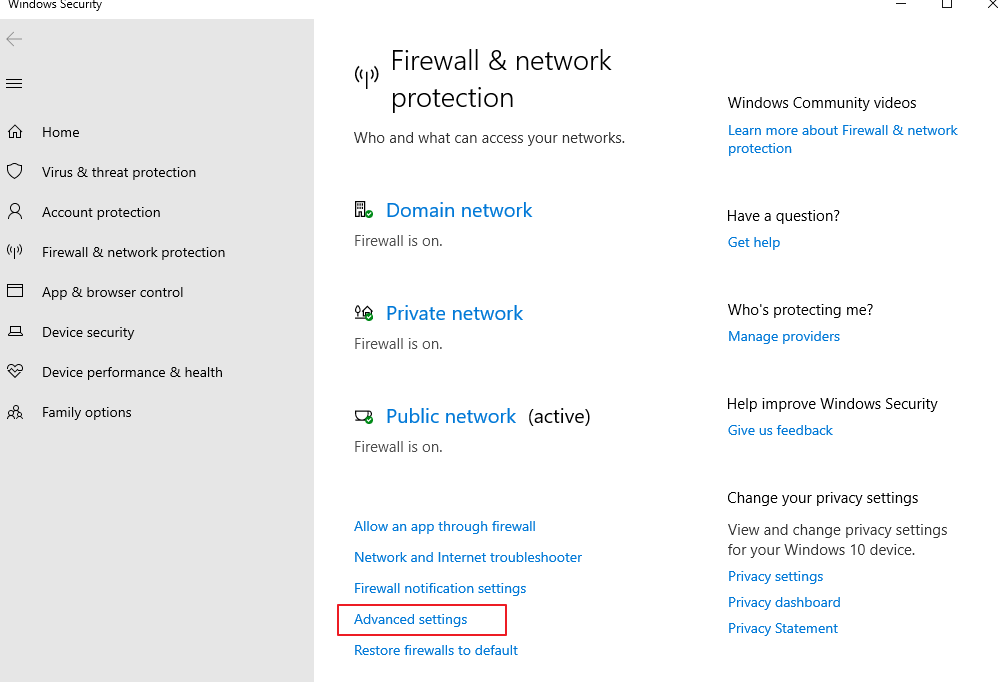Click the Virus & threat protection shield icon
The image size is (1007, 682).
click(15, 172)
